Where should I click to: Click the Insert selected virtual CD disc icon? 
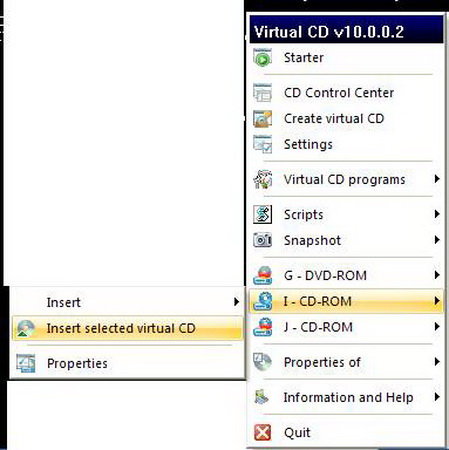click(x=26, y=328)
